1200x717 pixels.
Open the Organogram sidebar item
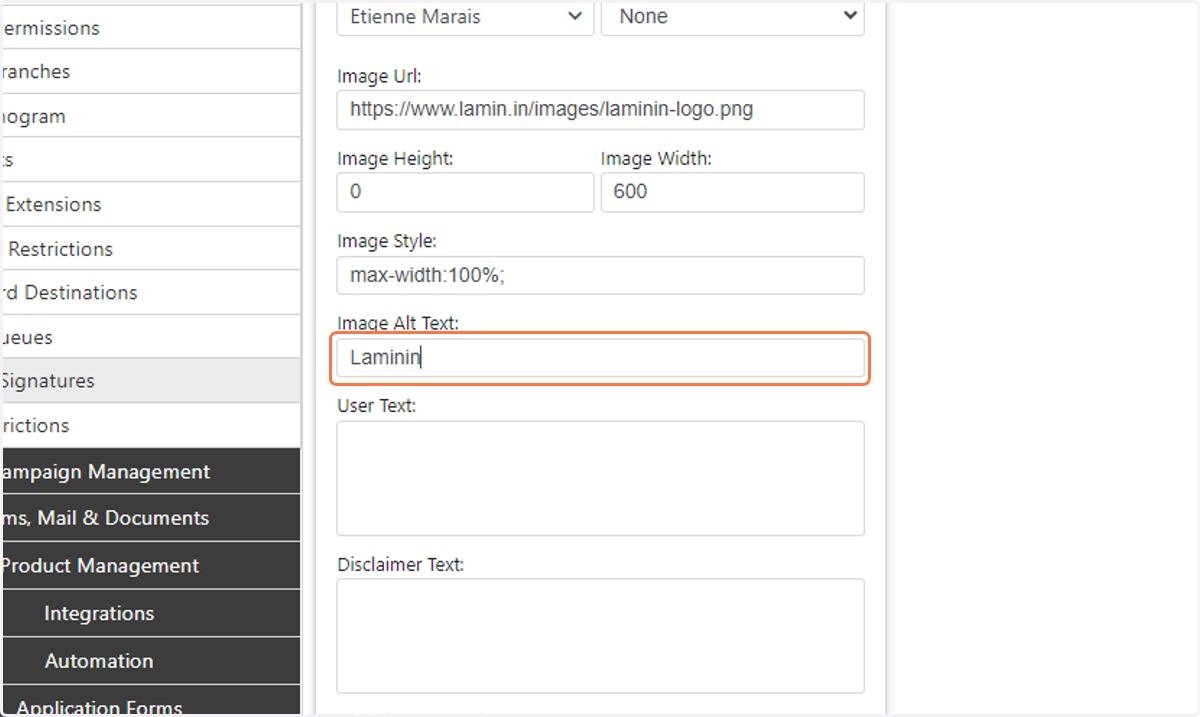pos(150,116)
